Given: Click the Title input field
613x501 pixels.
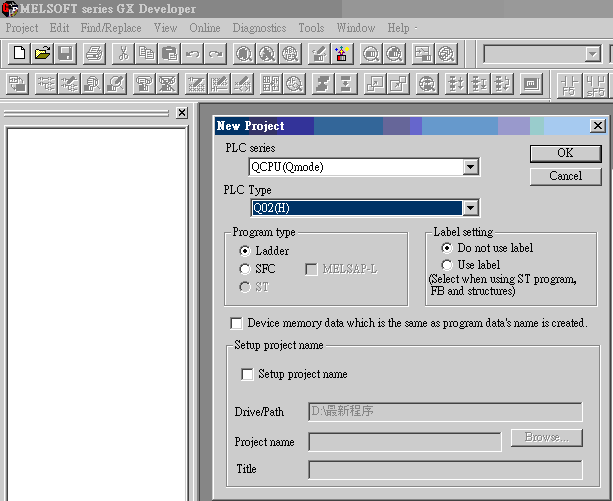Looking at the screenshot, I should point(445,469).
